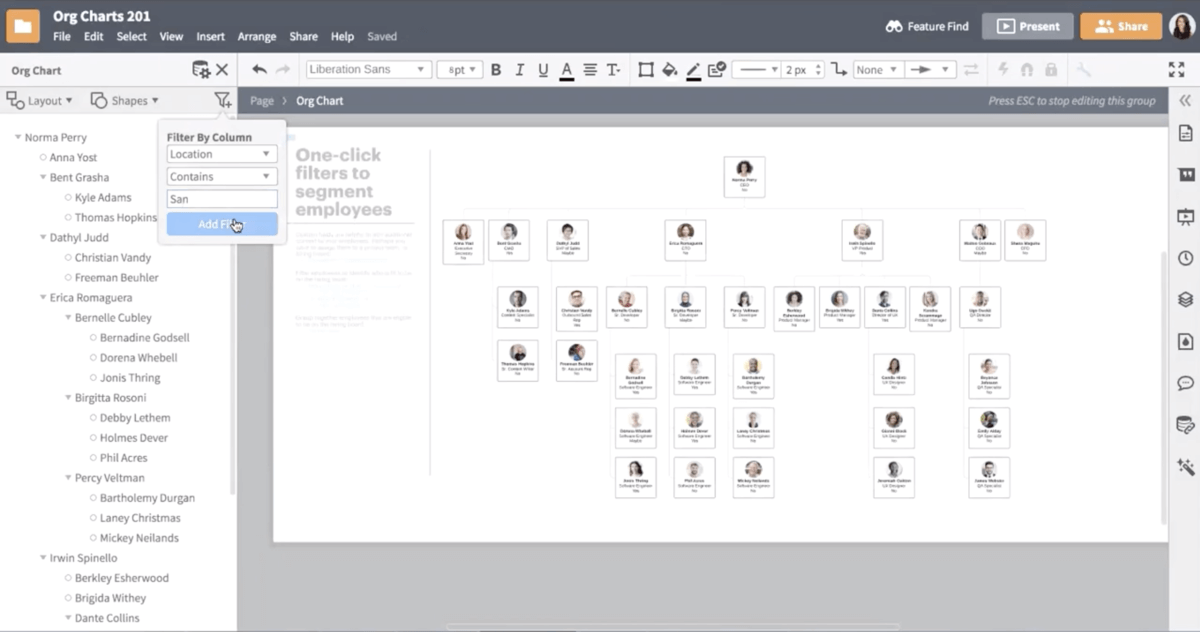Screen dimensions: 1200x632
Task: Open the history clock panel icon
Action: pyautogui.click(x=1186, y=258)
